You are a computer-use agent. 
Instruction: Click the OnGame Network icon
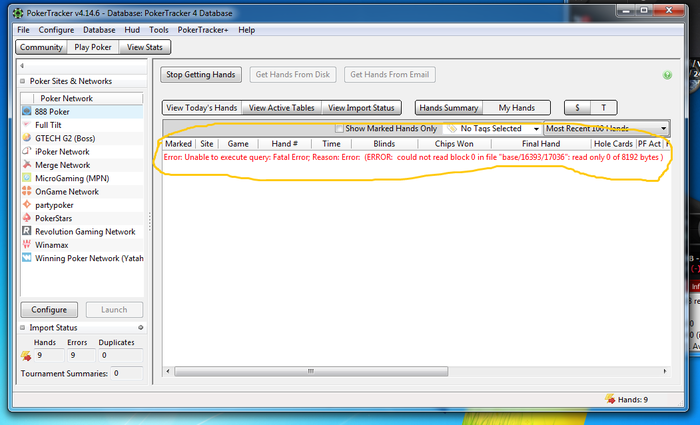click(x=27, y=191)
